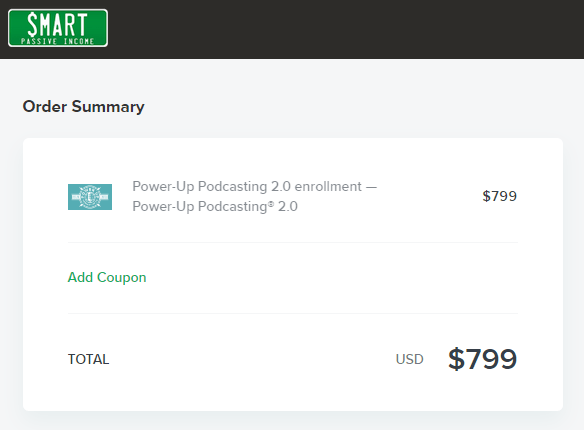The height and width of the screenshot is (430, 584).
Task: Click blank space right of Add Coupon
Action: 331,277
